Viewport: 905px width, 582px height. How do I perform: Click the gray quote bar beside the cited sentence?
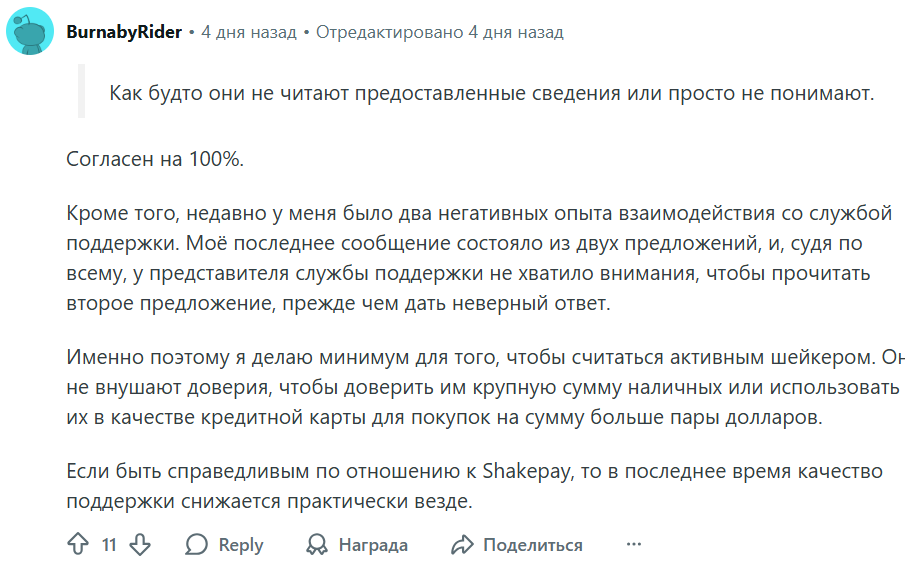click(x=80, y=91)
